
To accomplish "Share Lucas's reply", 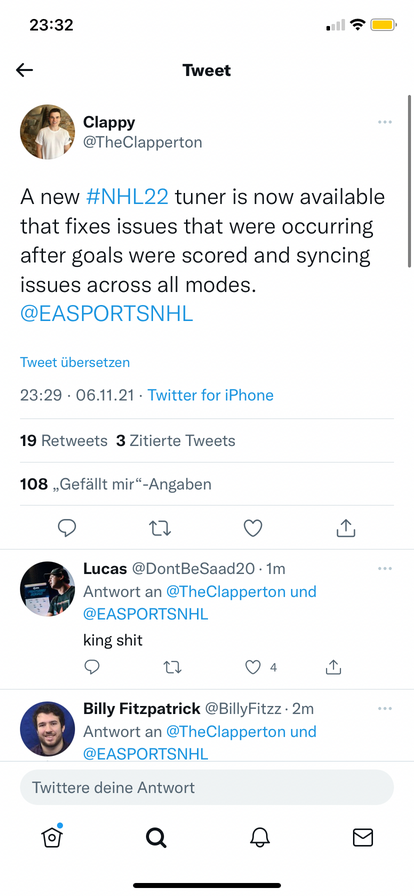I will click(x=333, y=667).
